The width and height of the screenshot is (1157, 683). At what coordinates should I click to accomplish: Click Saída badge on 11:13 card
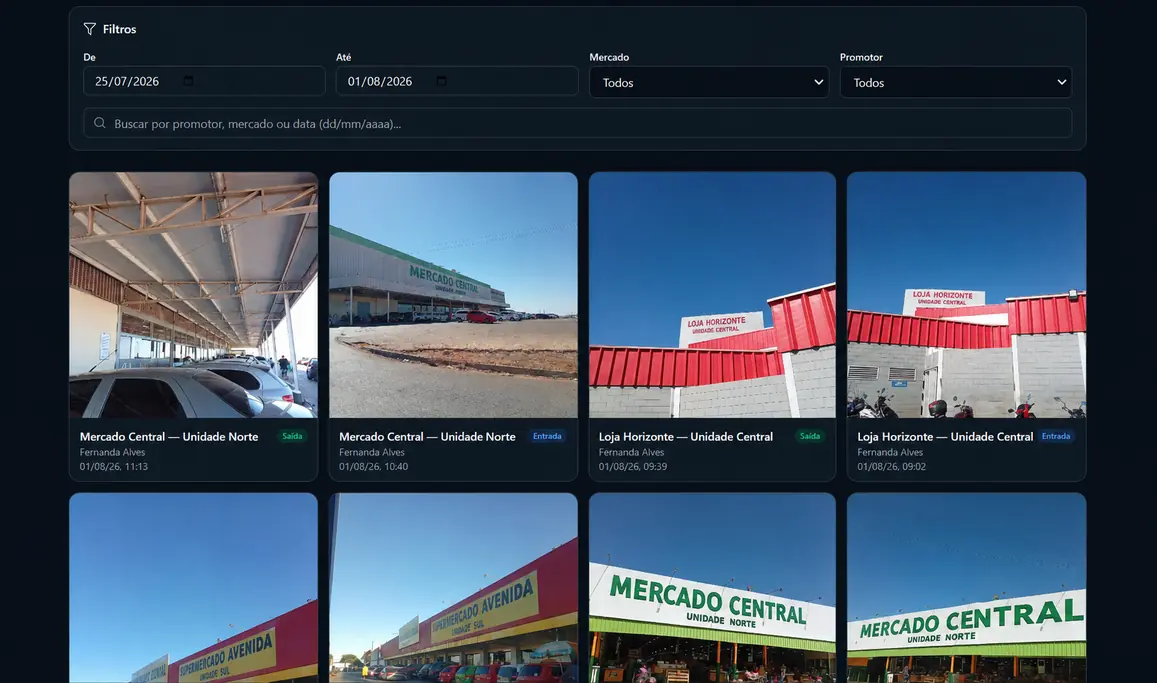click(x=292, y=436)
